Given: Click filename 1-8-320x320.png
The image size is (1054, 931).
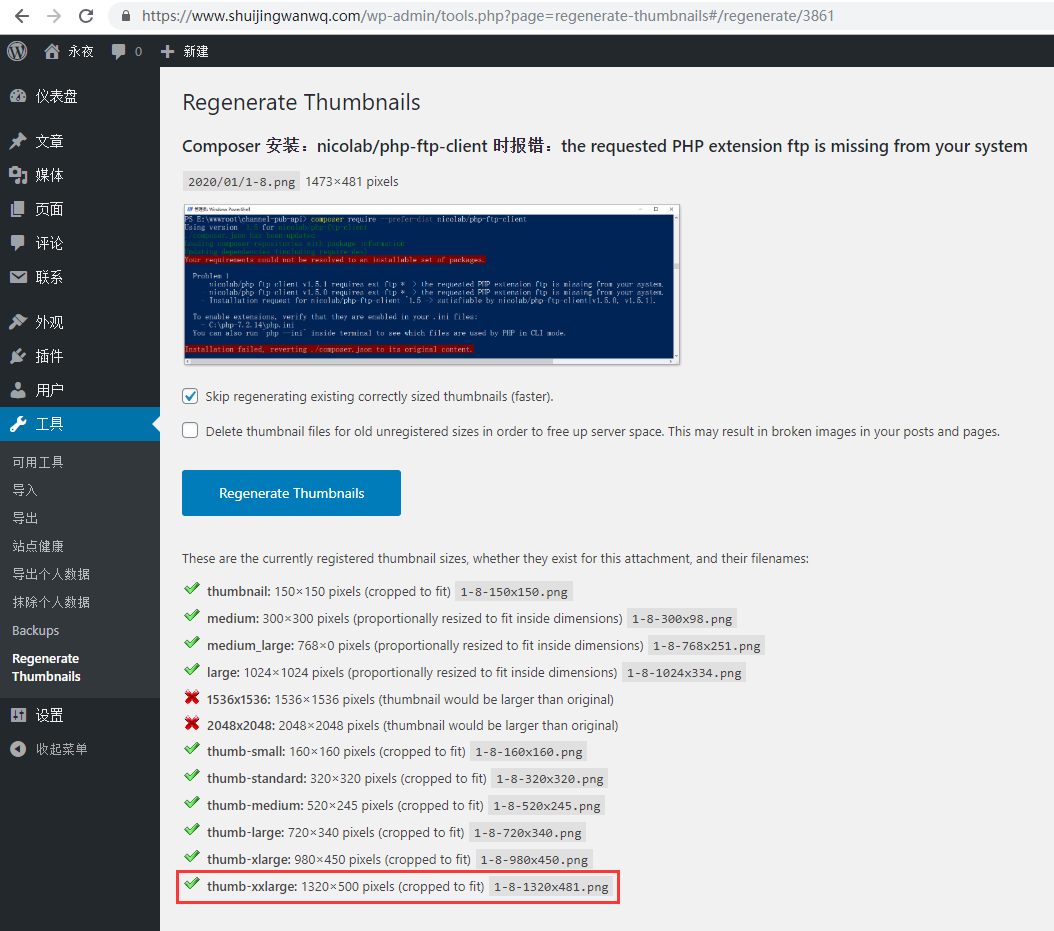Looking at the screenshot, I should coord(549,778).
